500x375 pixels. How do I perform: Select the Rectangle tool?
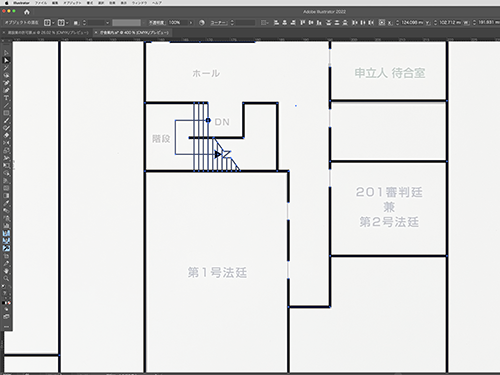click(x=6, y=113)
